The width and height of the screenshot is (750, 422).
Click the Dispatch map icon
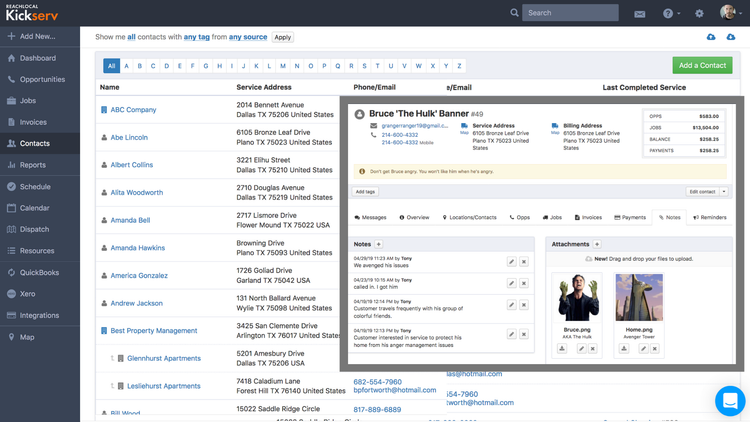11,229
